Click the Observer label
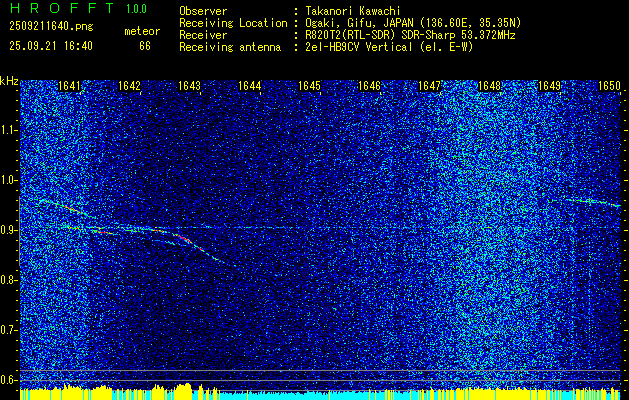Screen dimensions: 629x400 tap(203, 11)
